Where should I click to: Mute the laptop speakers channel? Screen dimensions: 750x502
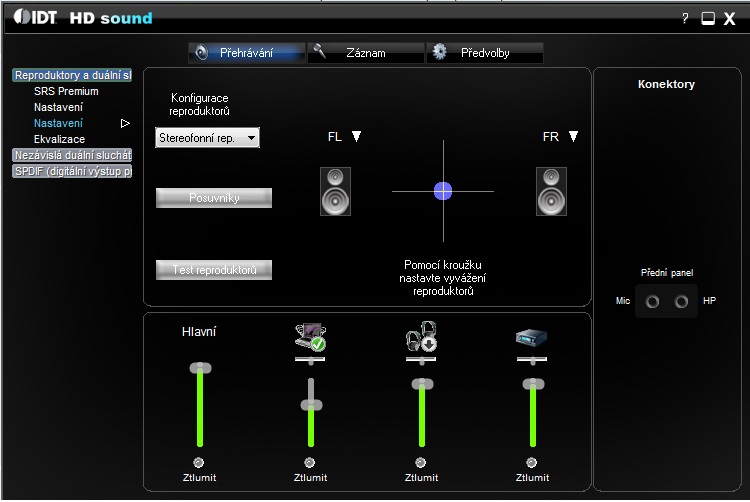click(x=309, y=462)
